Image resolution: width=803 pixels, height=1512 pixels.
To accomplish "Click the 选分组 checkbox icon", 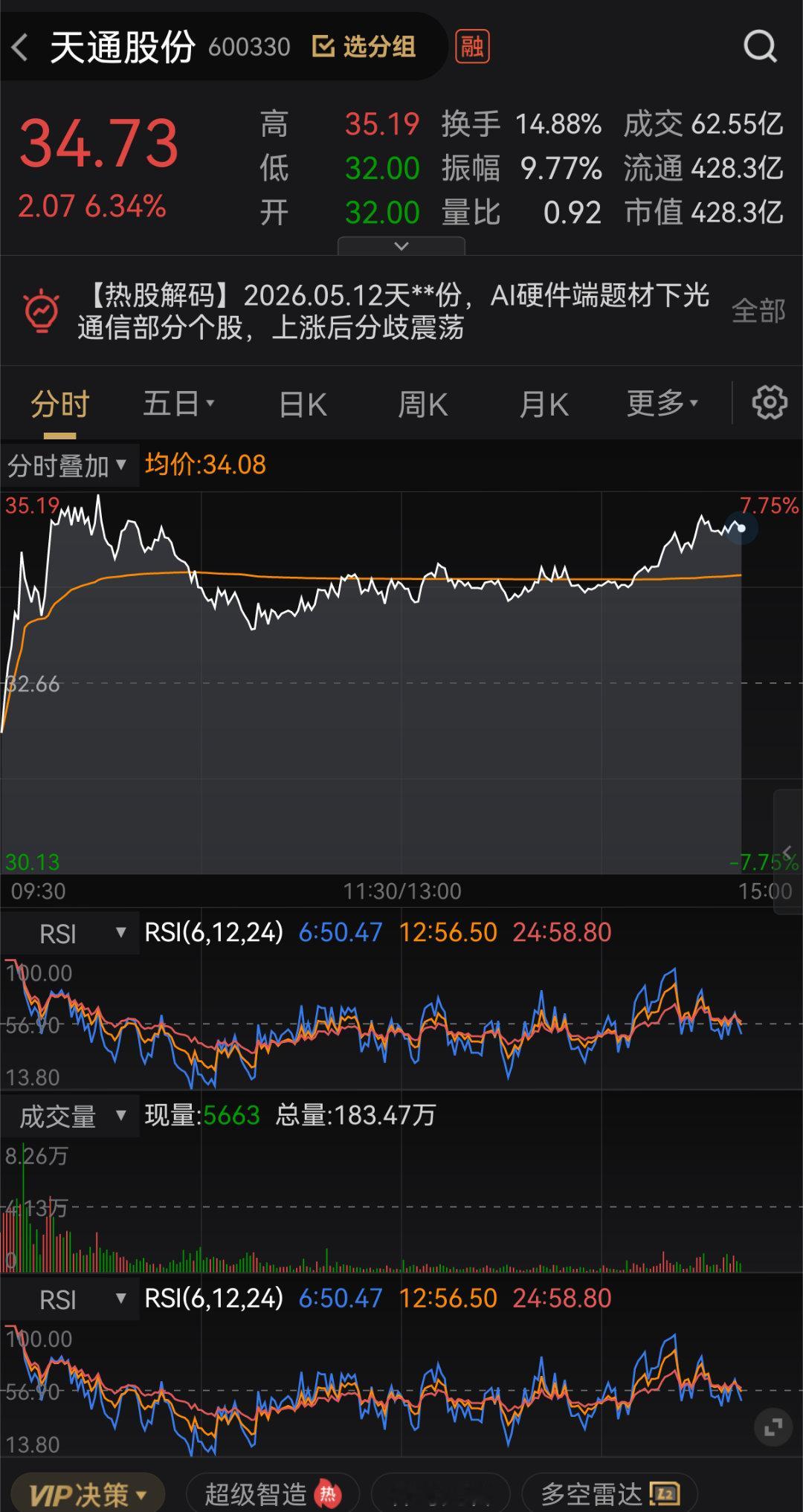I will 323,47.
